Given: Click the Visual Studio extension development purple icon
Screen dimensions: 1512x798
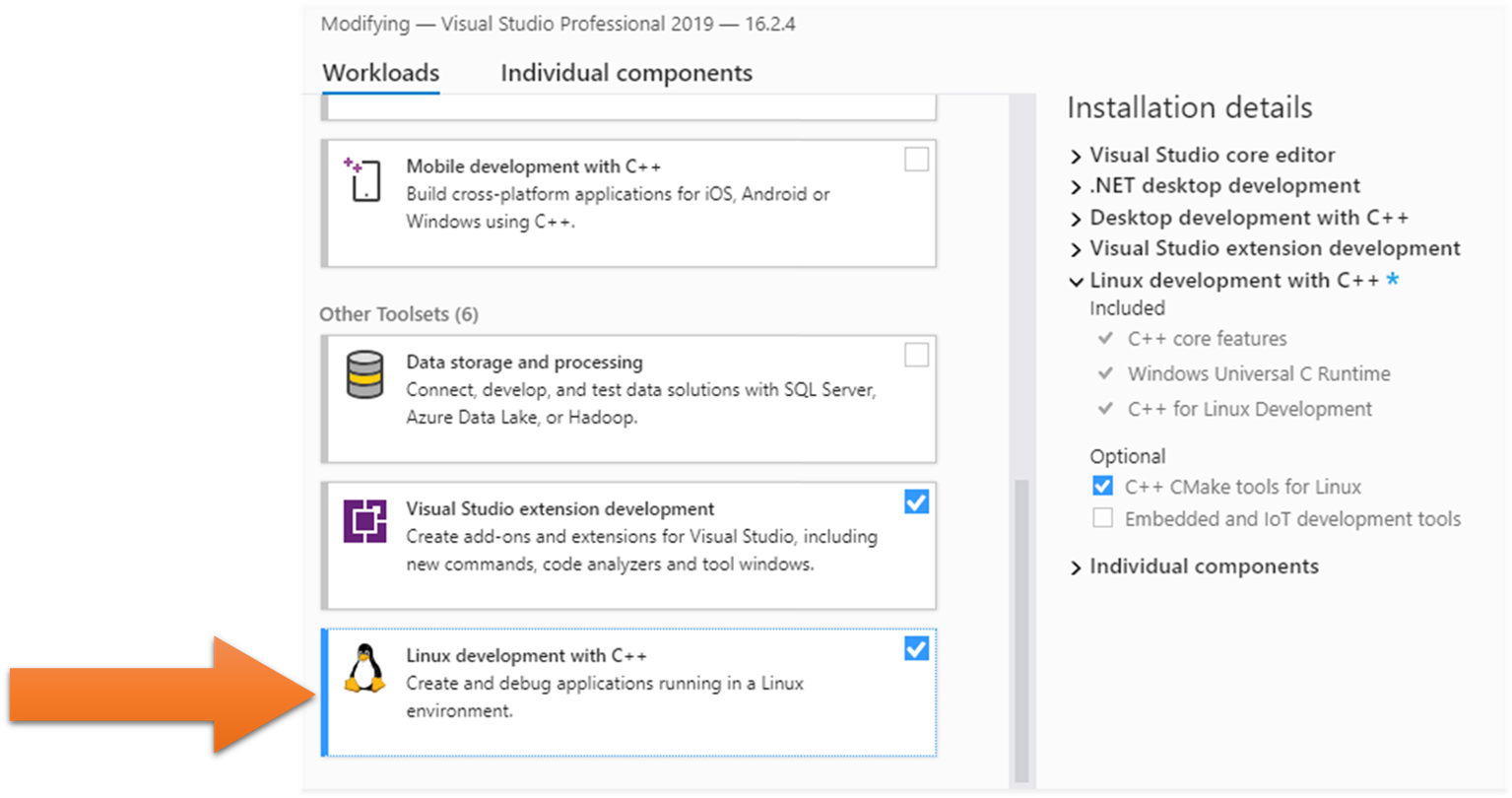Looking at the screenshot, I should tap(365, 520).
